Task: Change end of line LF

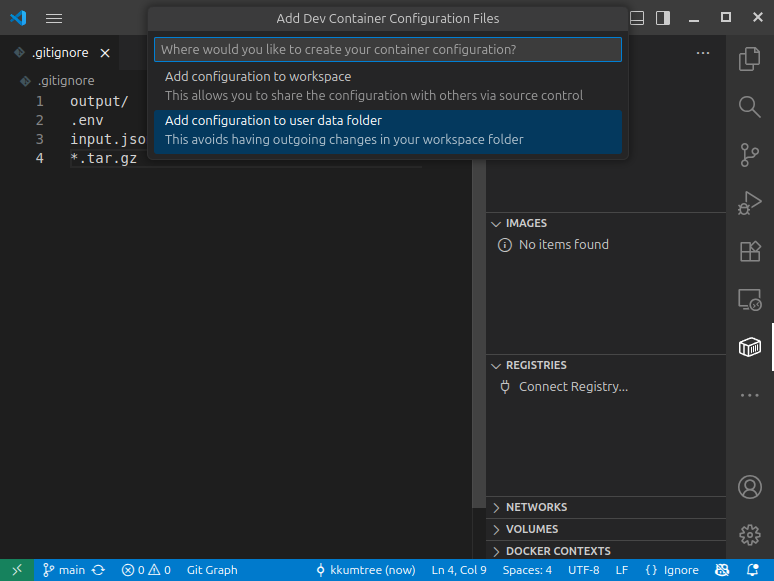Action: (x=621, y=570)
